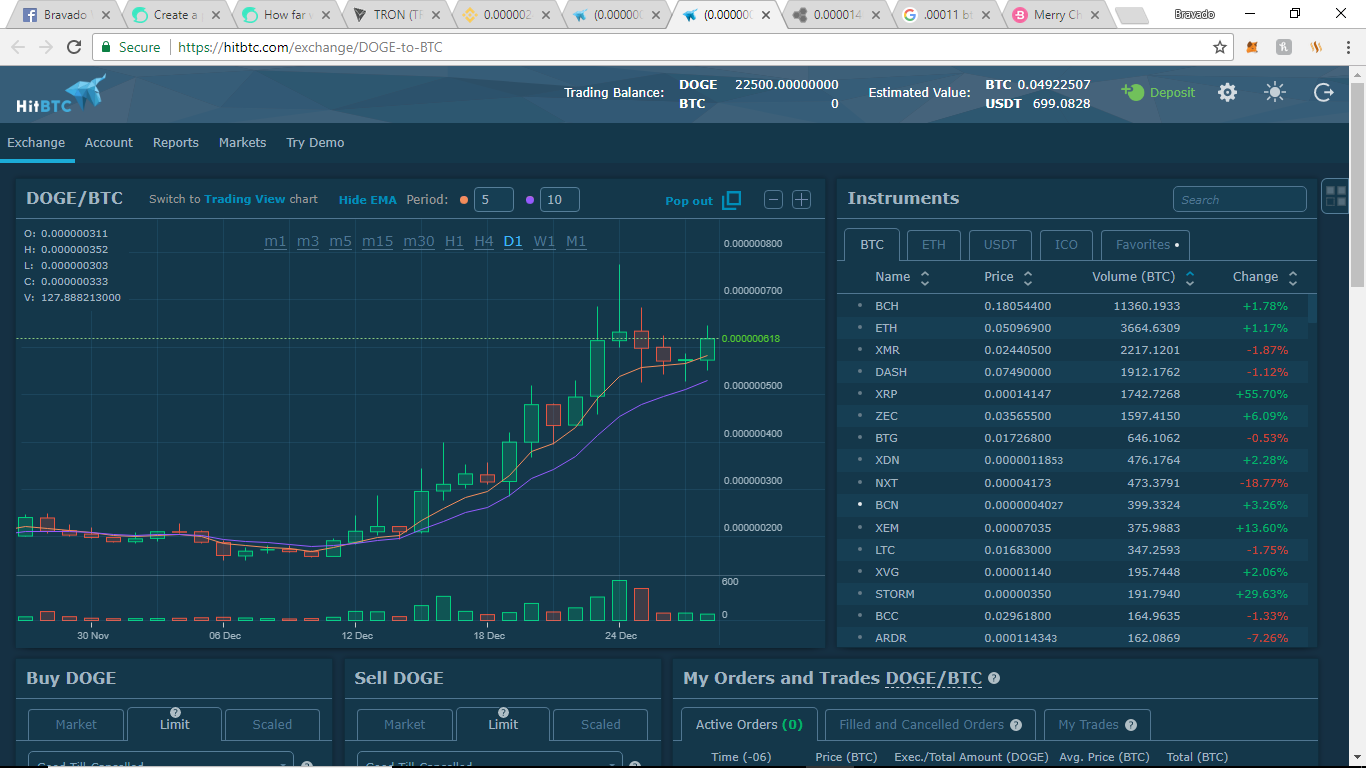
Task: Open the settings gear in the header
Action: tap(1227, 92)
